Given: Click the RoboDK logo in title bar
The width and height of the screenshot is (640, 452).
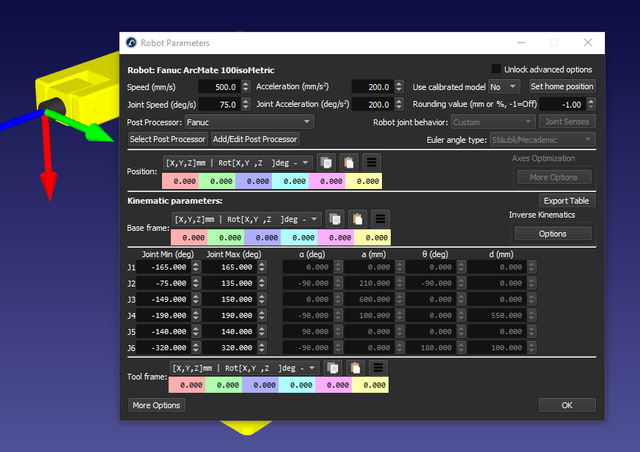Looking at the screenshot, I should click(131, 42).
